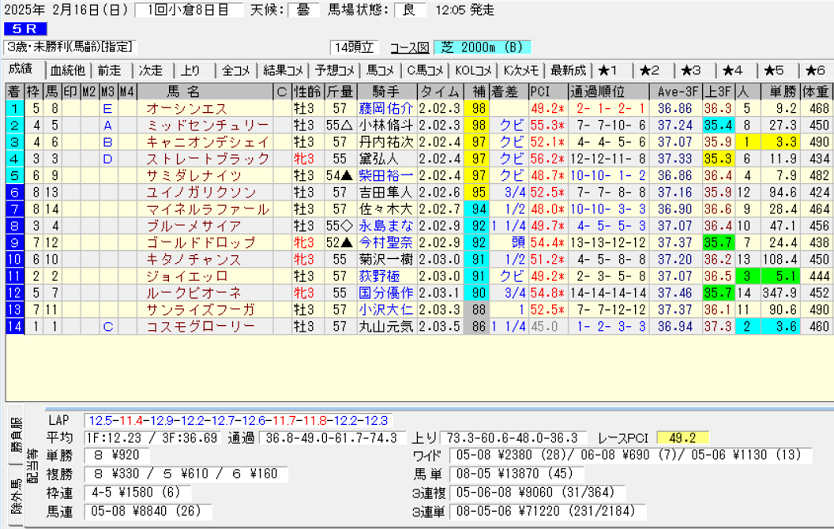Open the ★1 star tab

pyautogui.click(x=609, y=70)
